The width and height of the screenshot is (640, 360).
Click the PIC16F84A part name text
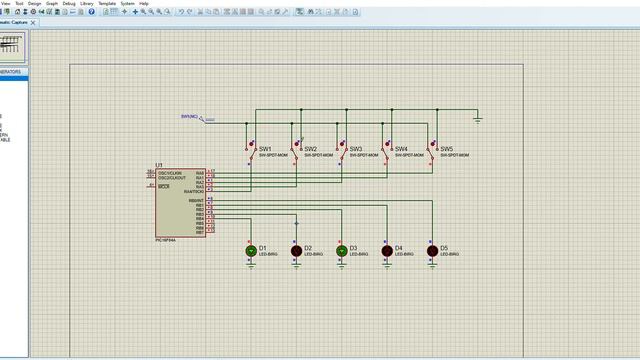point(166,240)
